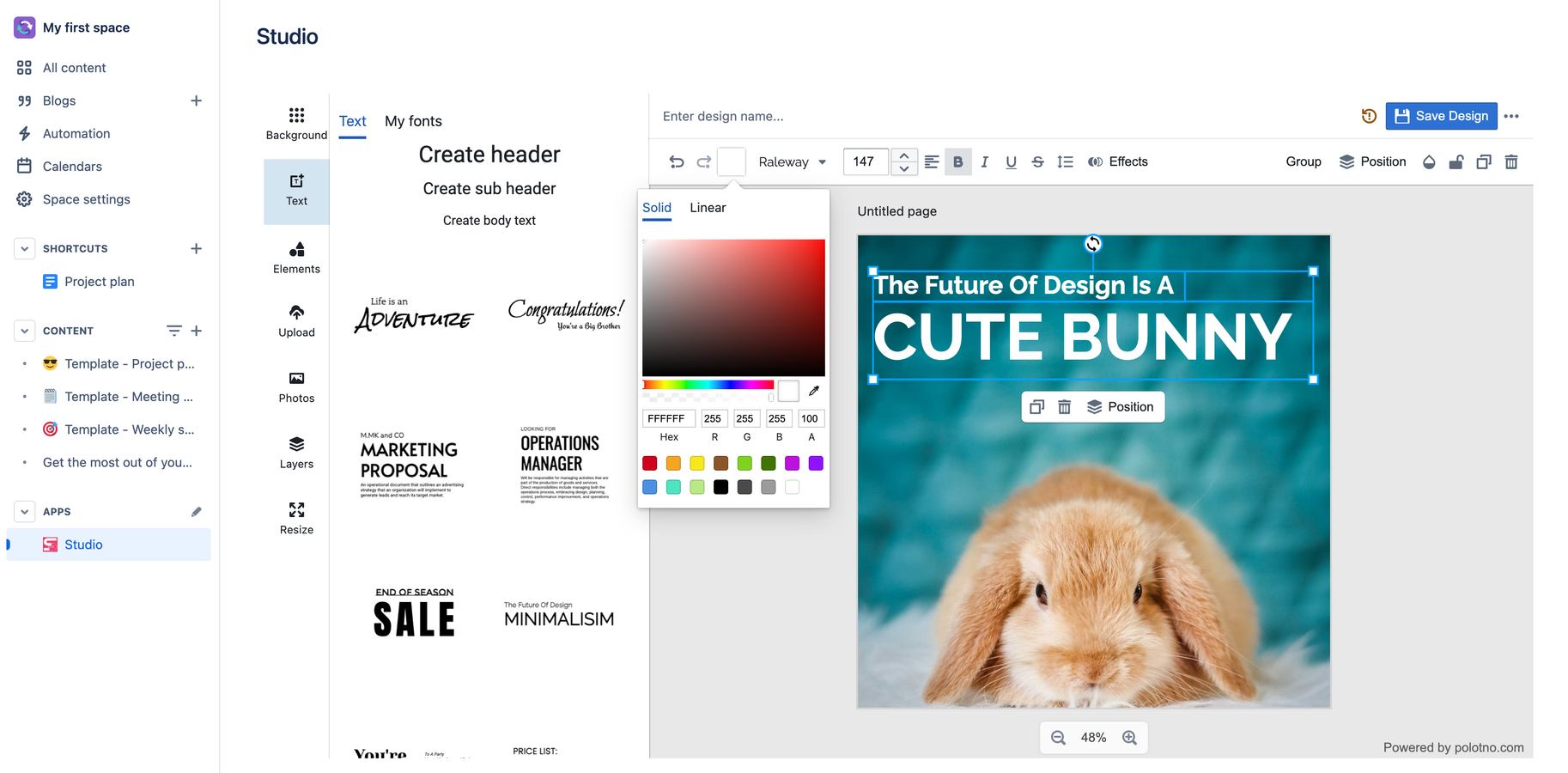Image resolution: width=1568 pixels, height=773 pixels.
Task: Collapse the Apps section
Action: [x=24, y=512]
